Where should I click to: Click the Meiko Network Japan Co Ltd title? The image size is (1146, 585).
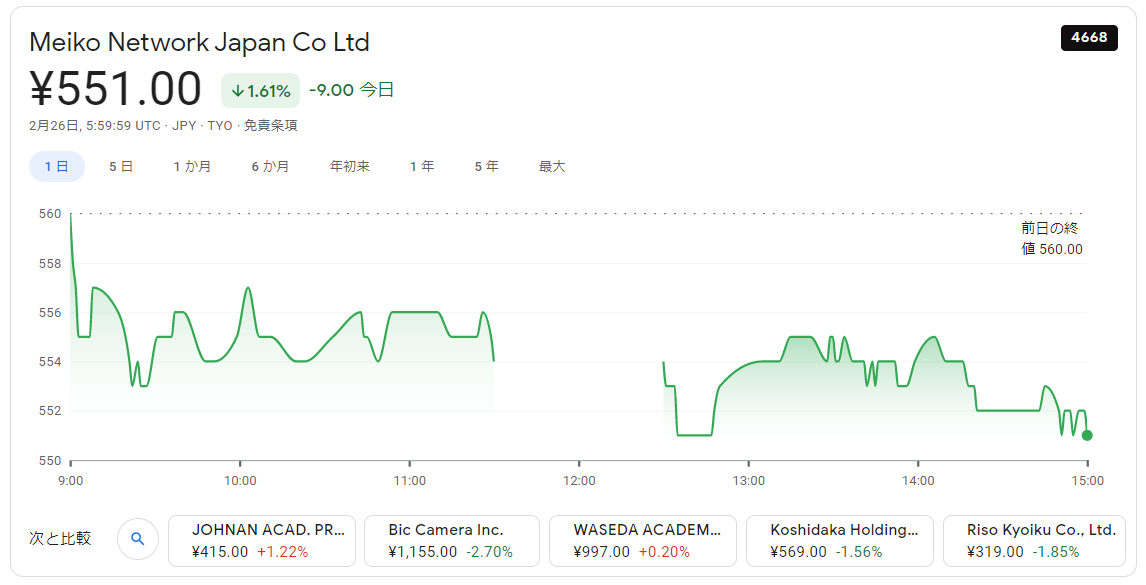(199, 42)
